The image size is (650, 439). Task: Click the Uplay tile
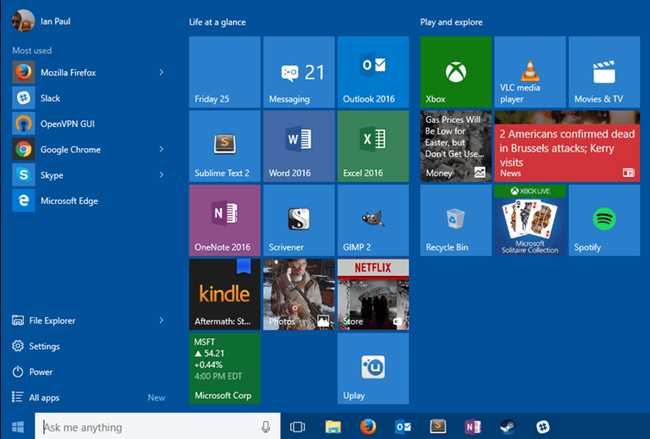(373, 368)
